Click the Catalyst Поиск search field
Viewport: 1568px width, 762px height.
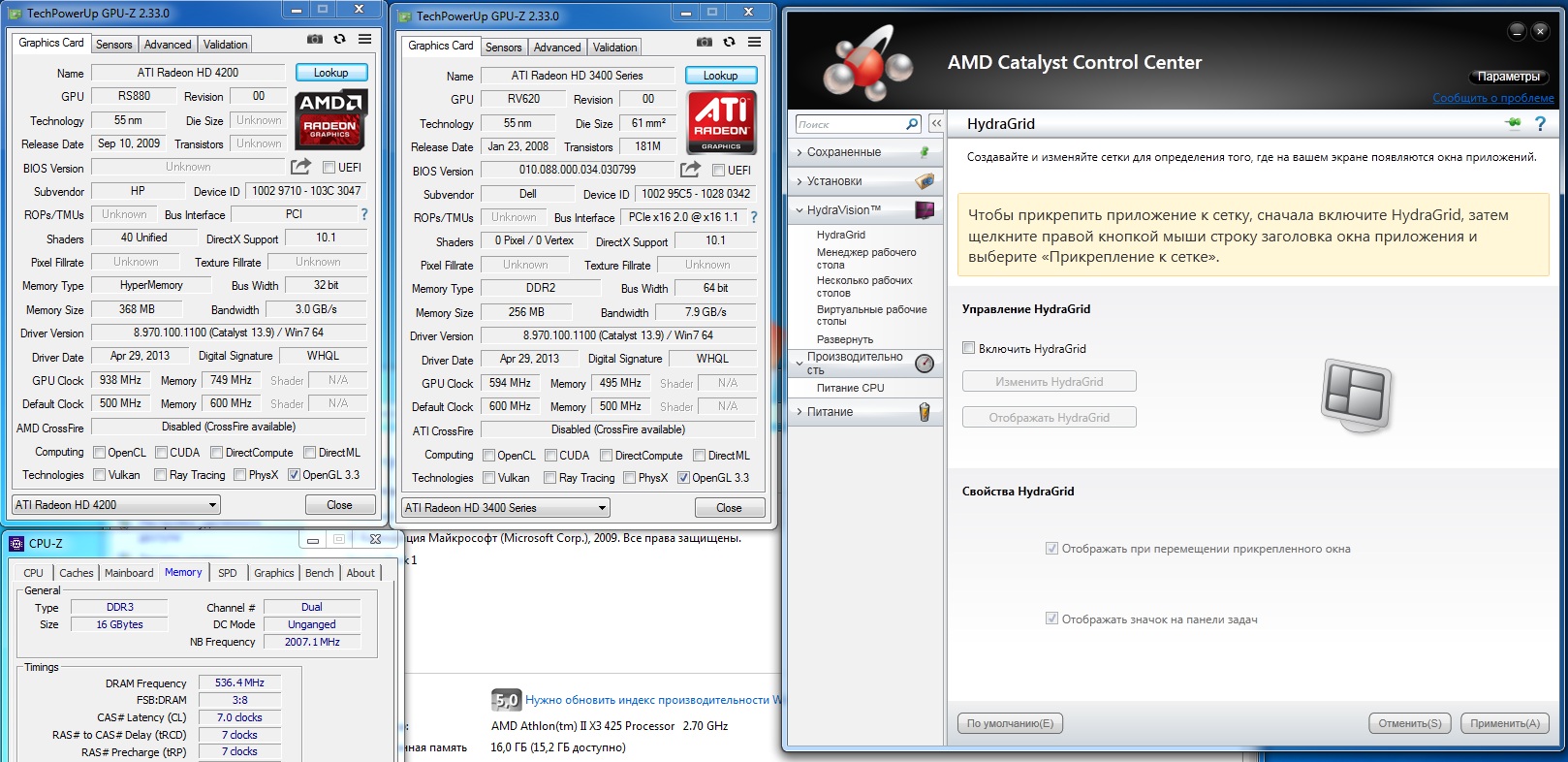pos(850,124)
